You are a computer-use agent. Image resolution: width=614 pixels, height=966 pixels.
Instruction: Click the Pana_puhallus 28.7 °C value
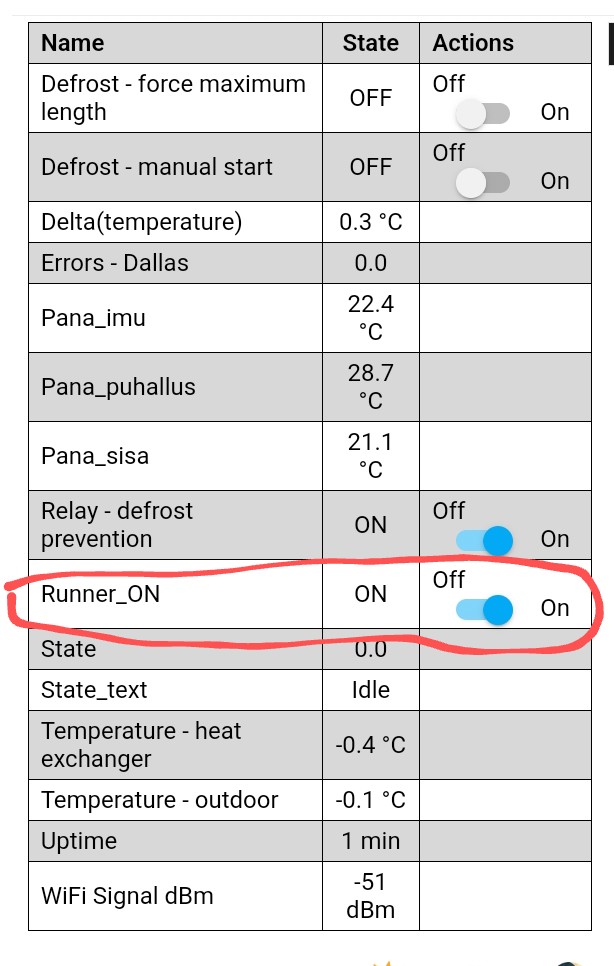(370, 387)
